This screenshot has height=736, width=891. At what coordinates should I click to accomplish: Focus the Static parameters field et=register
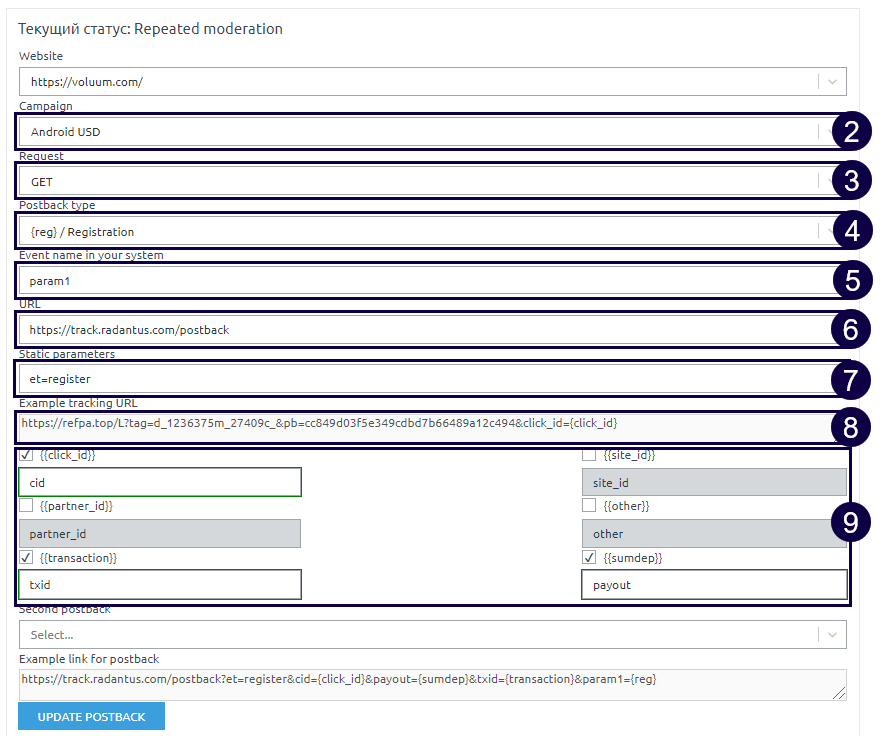pos(420,379)
